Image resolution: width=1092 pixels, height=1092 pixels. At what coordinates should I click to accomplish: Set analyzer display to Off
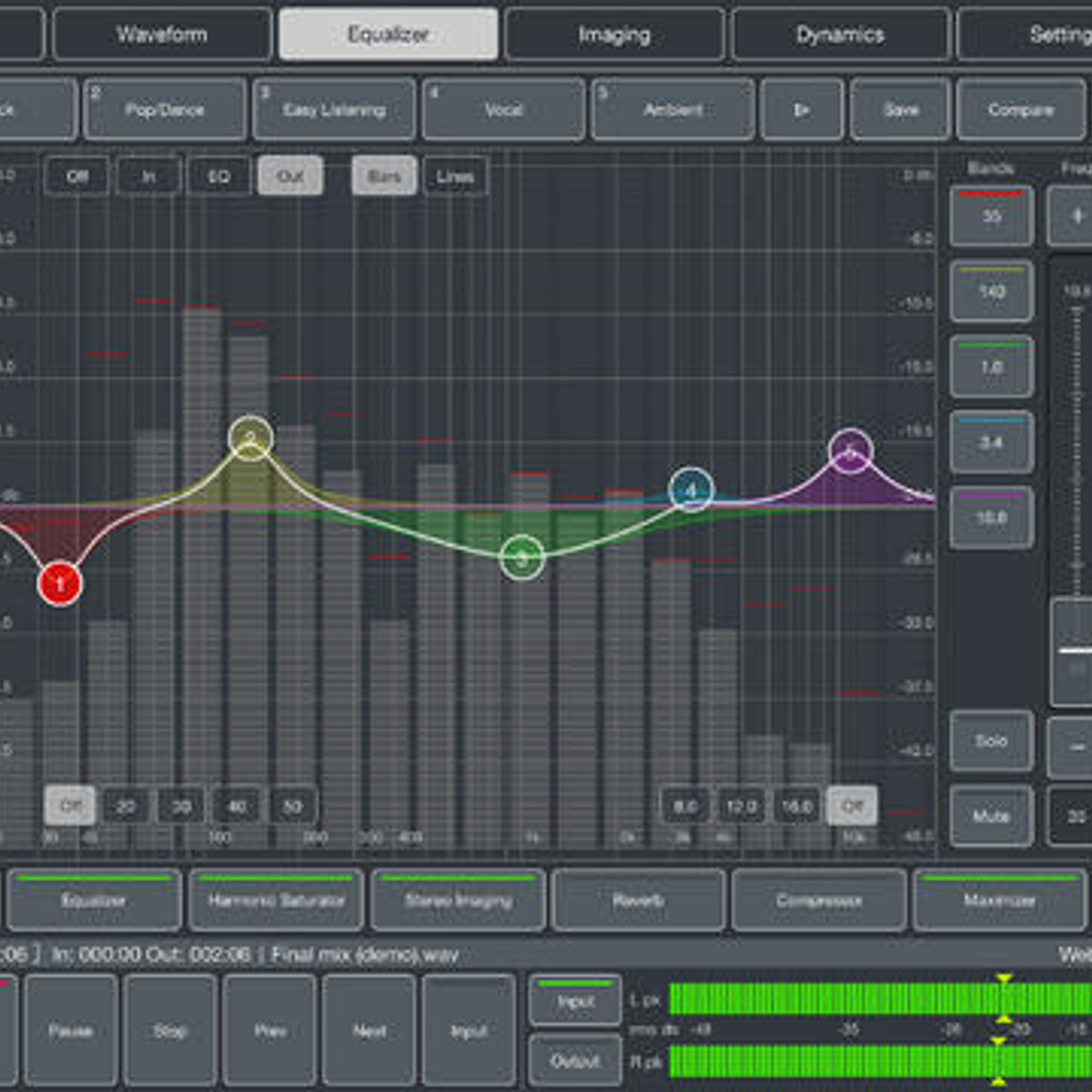pos(76,176)
